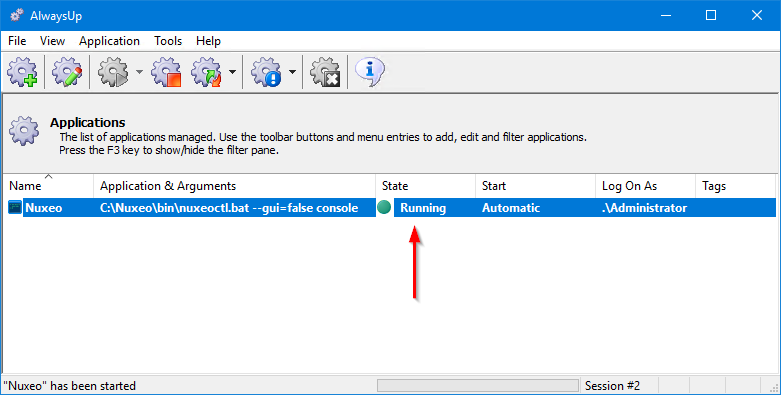This screenshot has width=781, height=395.
Task: Select the Nuxeo application name
Action: 44,208
